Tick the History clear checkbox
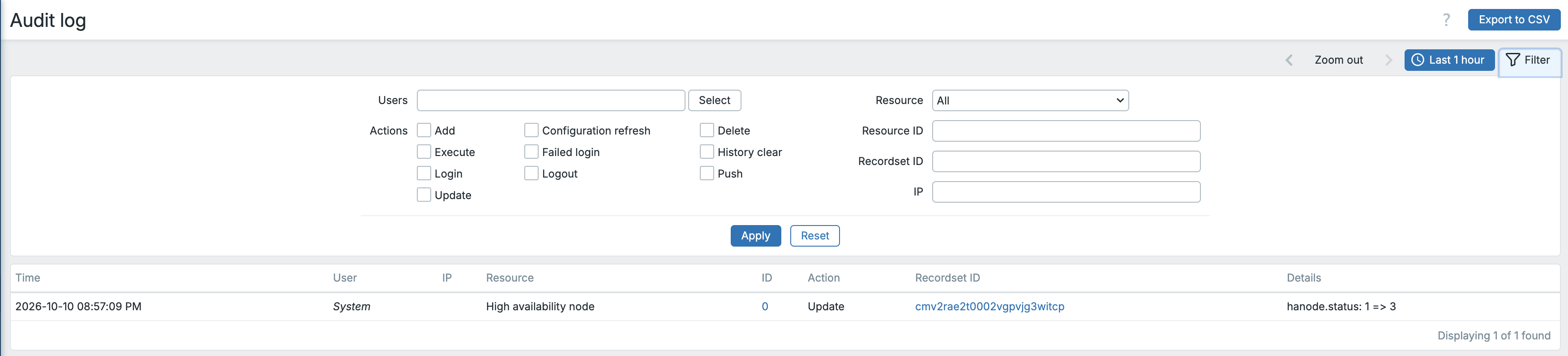 point(707,152)
